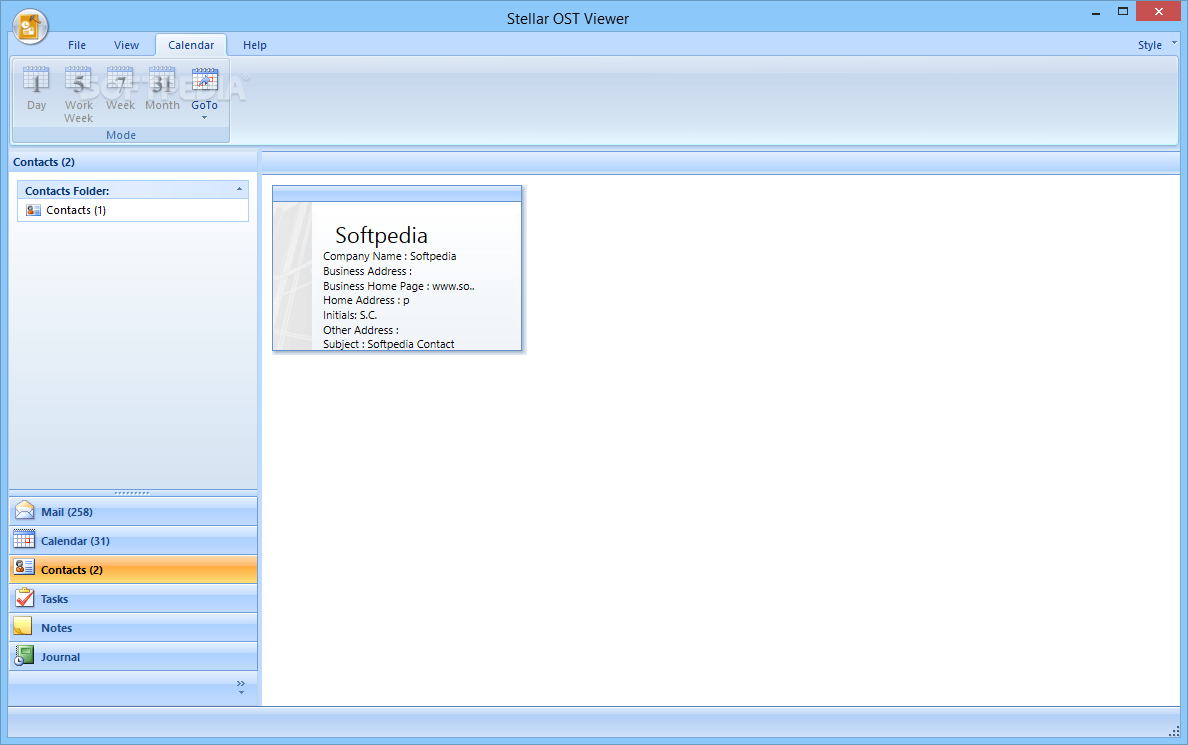The height and width of the screenshot is (745, 1188).
Task: Click the Softpedia contact card header bar
Action: pyautogui.click(x=397, y=194)
